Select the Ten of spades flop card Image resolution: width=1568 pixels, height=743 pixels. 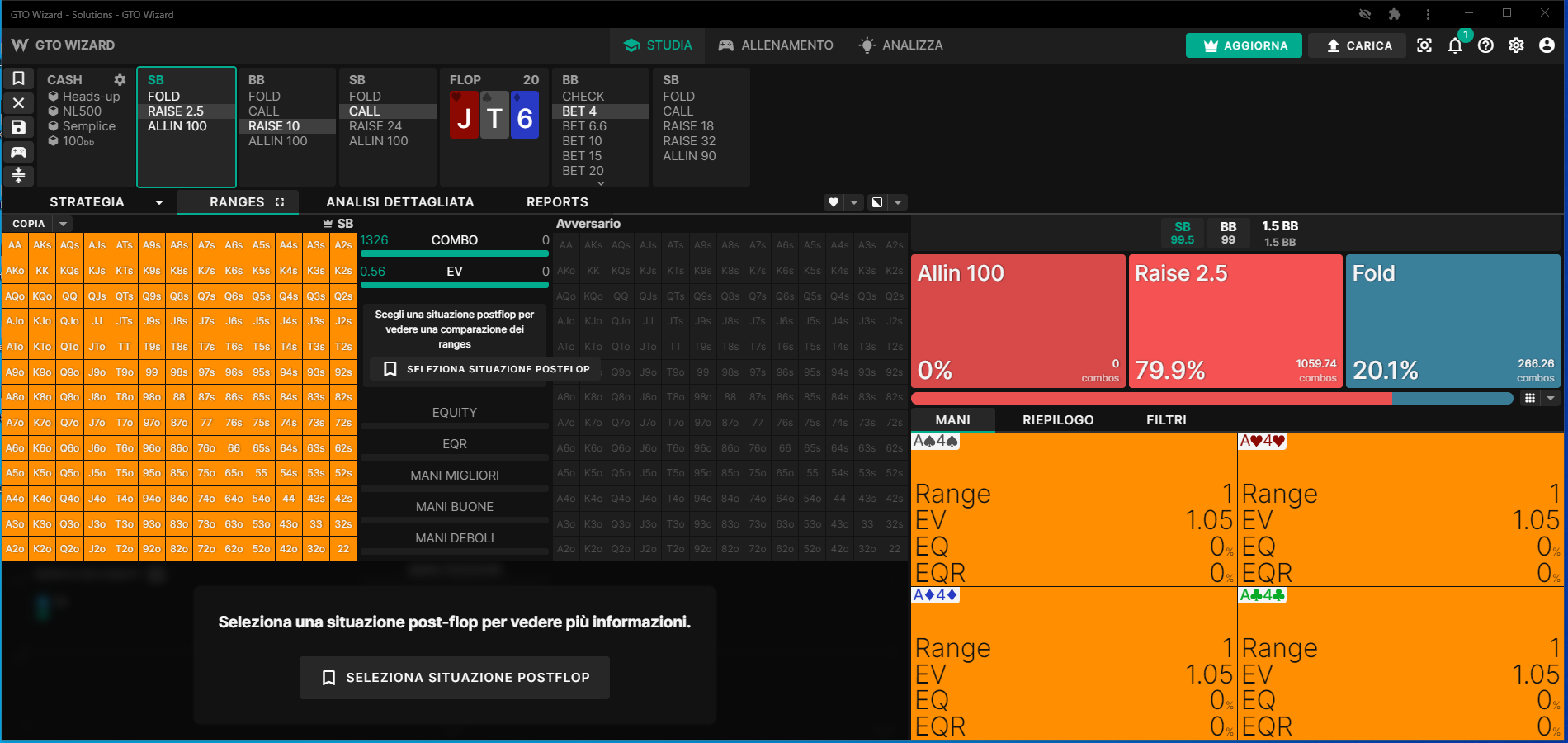pos(494,115)
